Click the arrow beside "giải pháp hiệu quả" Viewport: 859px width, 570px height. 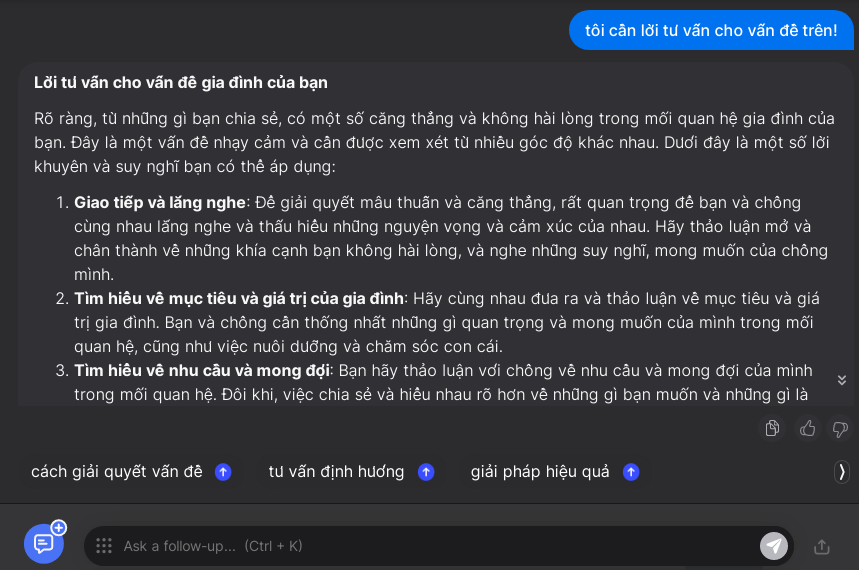point(631,472)
